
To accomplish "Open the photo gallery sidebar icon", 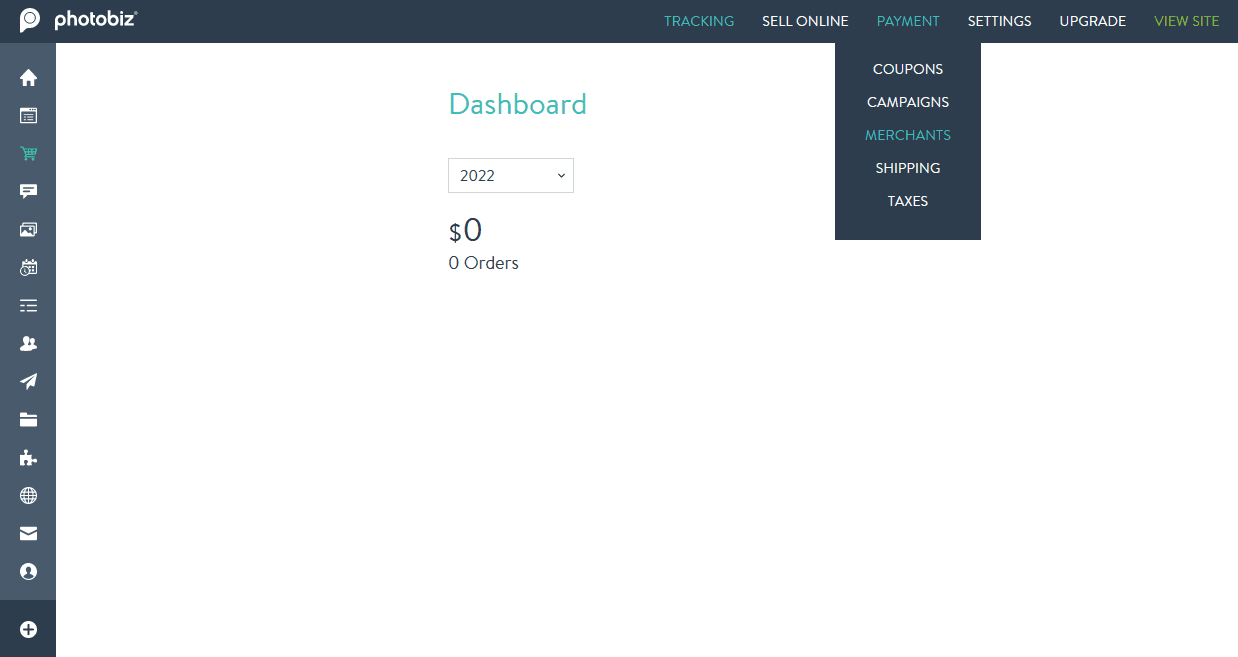I will [x=28, y=230].
